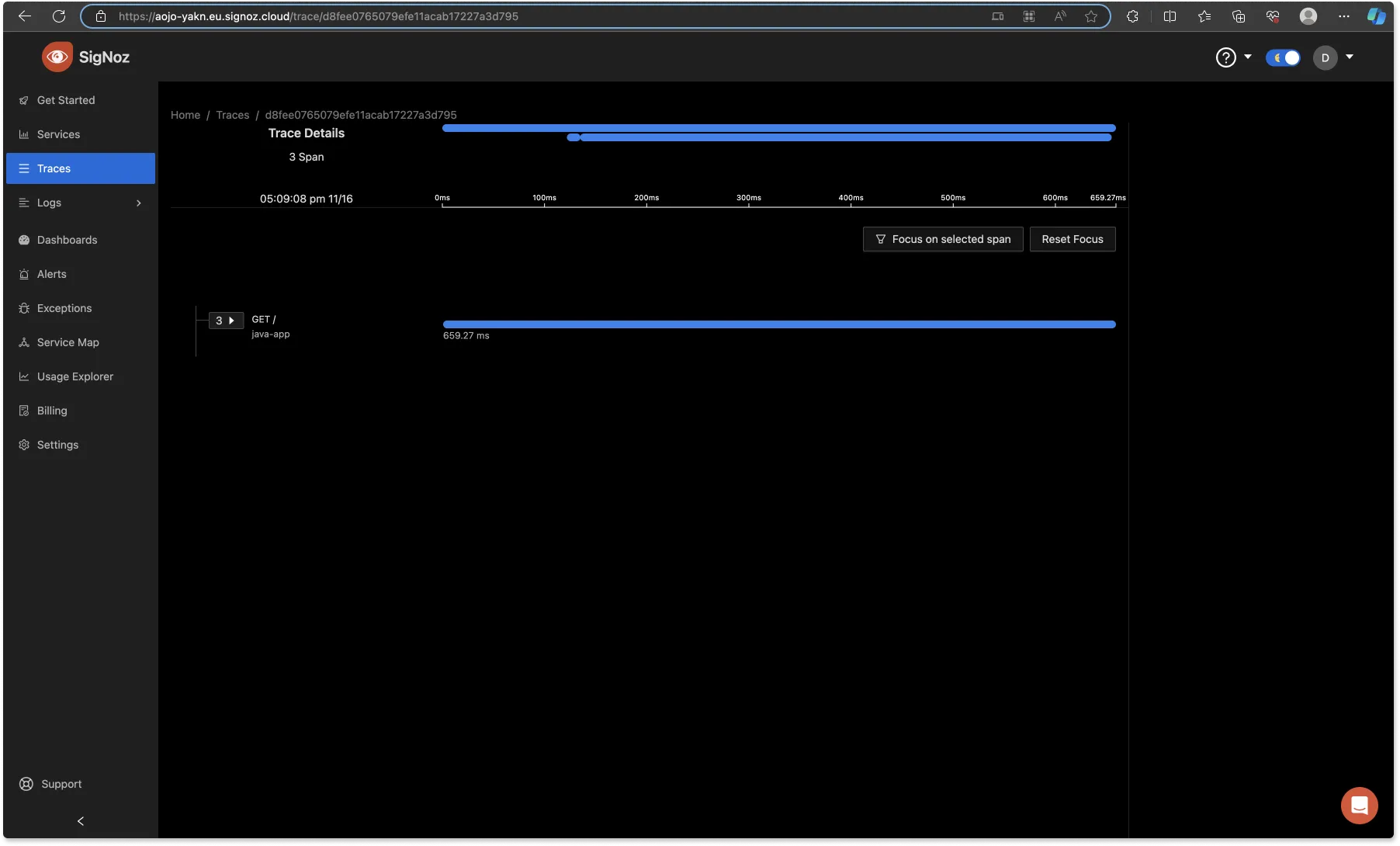Expand Logs submenu chevron
This screenshot has height=846, width=1400.
pos(139,203)
